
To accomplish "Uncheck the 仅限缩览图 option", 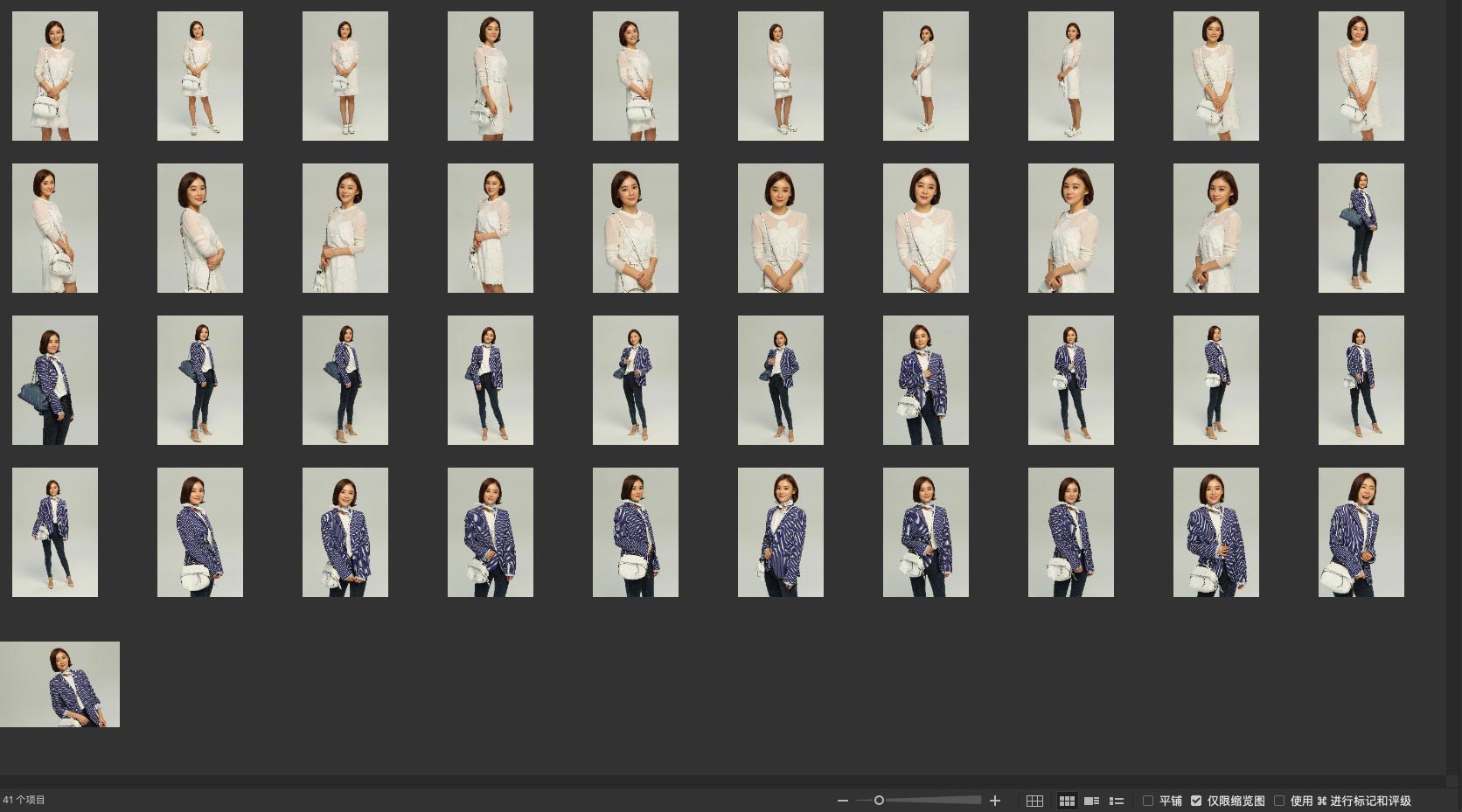I will coord(1196,801).
